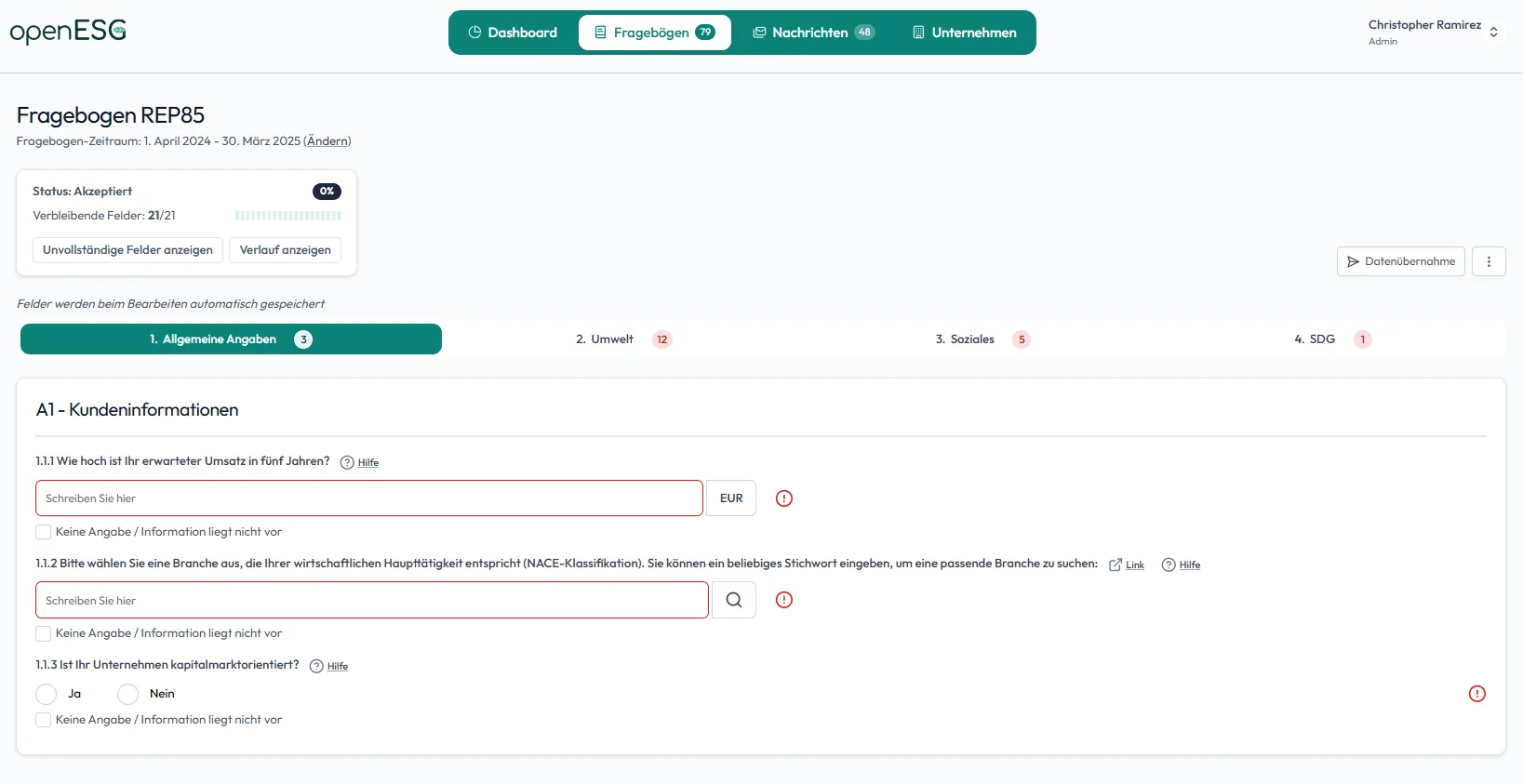The height and width of the screenshot is (784, 1523).
Task: Click the warning icon beside the NACE branch field
Action: pos(784,600)
